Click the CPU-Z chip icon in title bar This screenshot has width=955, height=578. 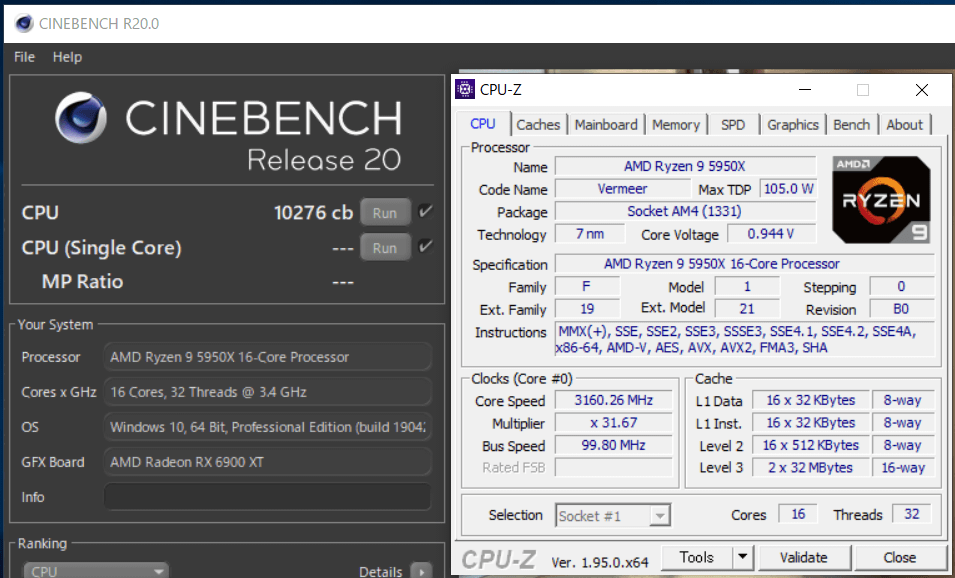465,90
